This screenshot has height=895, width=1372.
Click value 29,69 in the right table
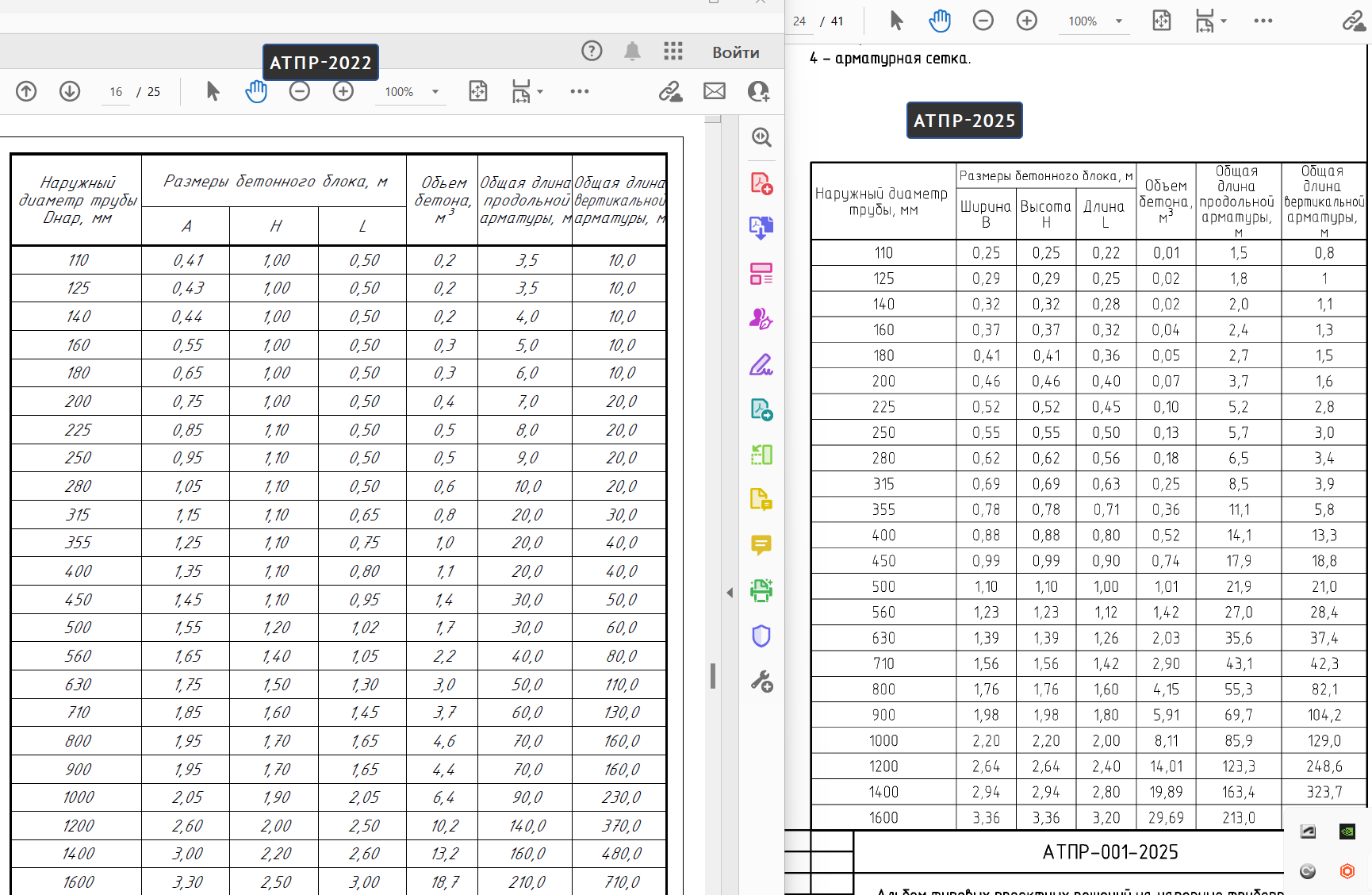click(x=1166, y=817)
